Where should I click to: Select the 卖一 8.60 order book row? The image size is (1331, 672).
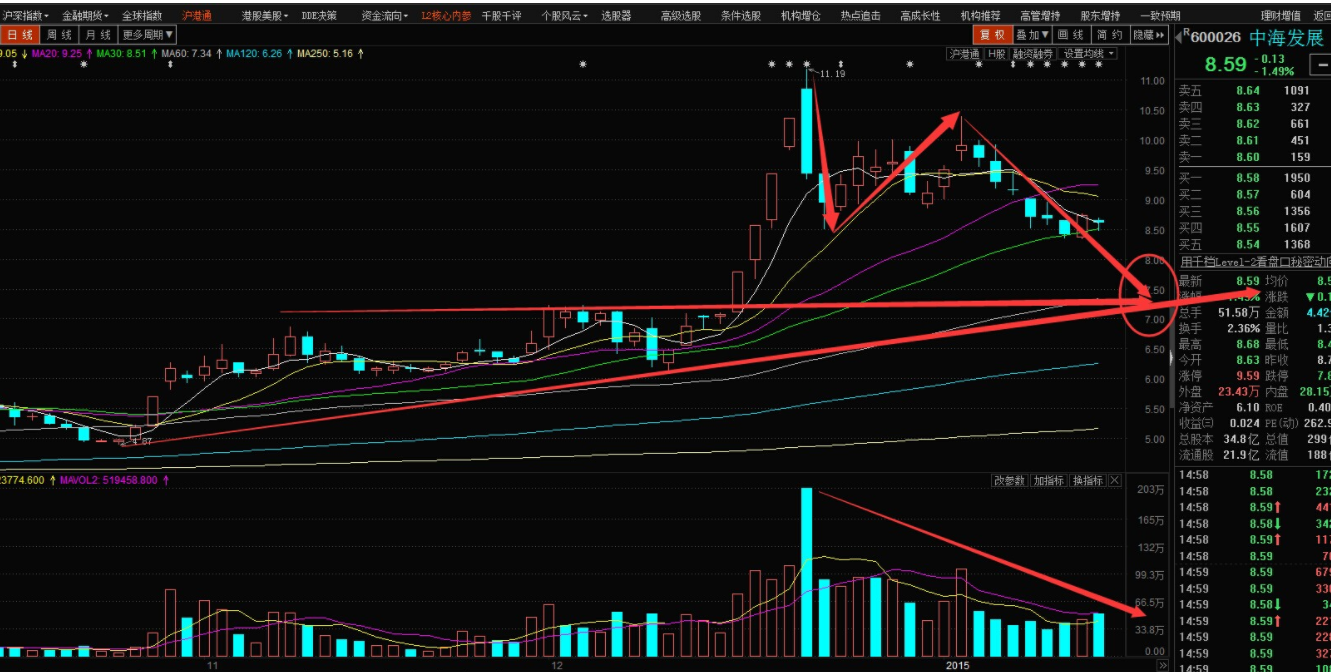click(1254, 157)
